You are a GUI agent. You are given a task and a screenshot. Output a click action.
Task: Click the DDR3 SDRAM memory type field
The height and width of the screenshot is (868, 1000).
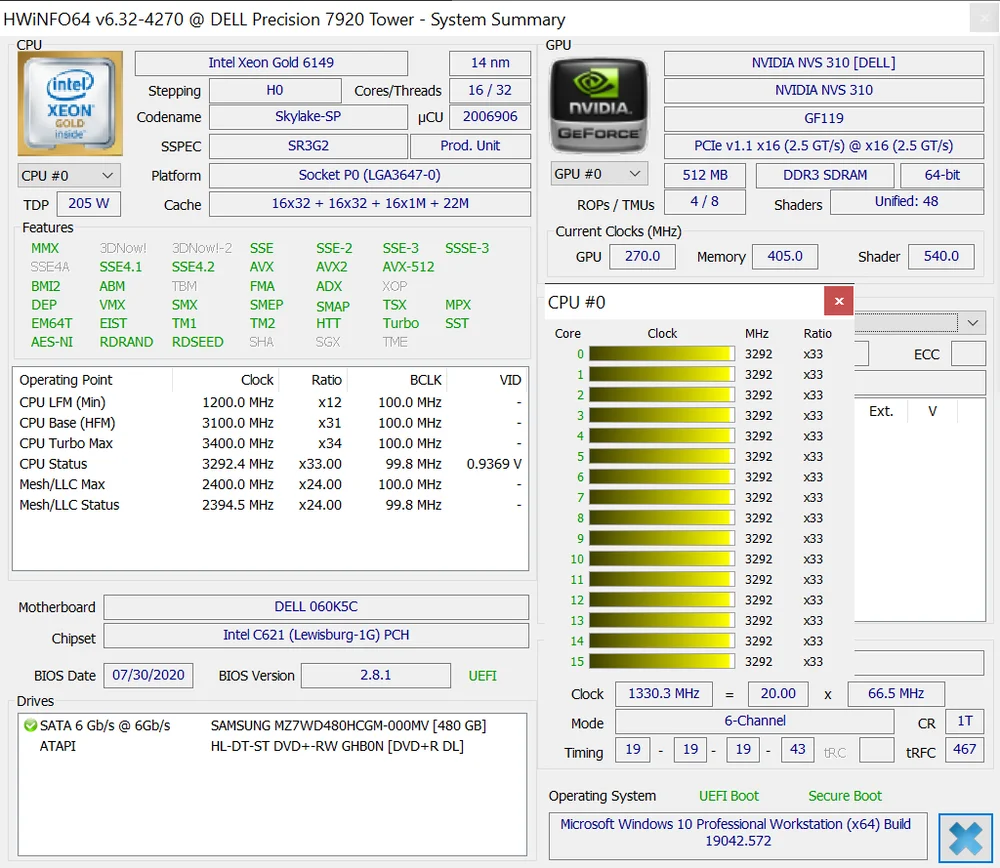[825, 175]
